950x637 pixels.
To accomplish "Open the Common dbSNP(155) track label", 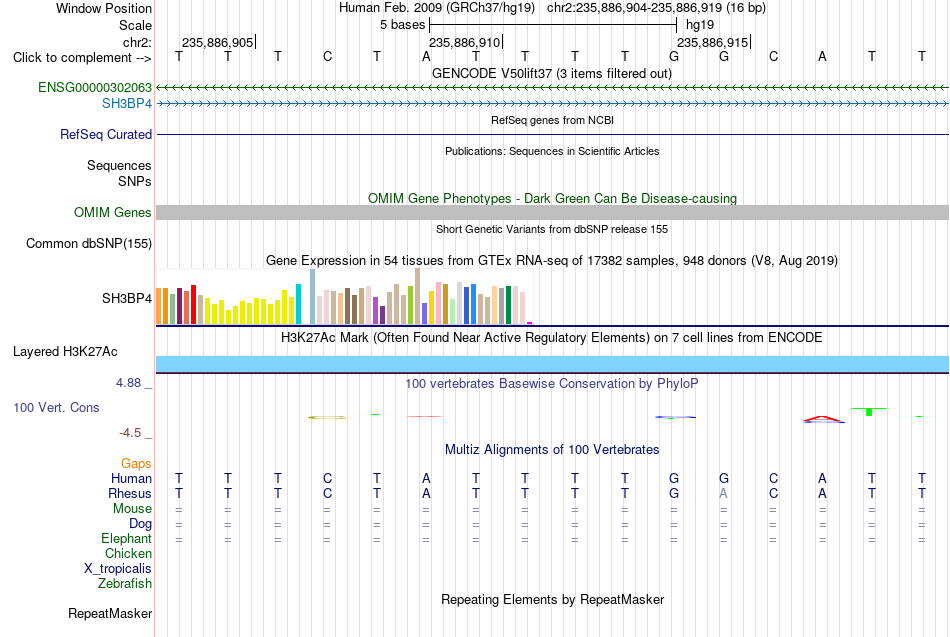I will tap(88, 244).
